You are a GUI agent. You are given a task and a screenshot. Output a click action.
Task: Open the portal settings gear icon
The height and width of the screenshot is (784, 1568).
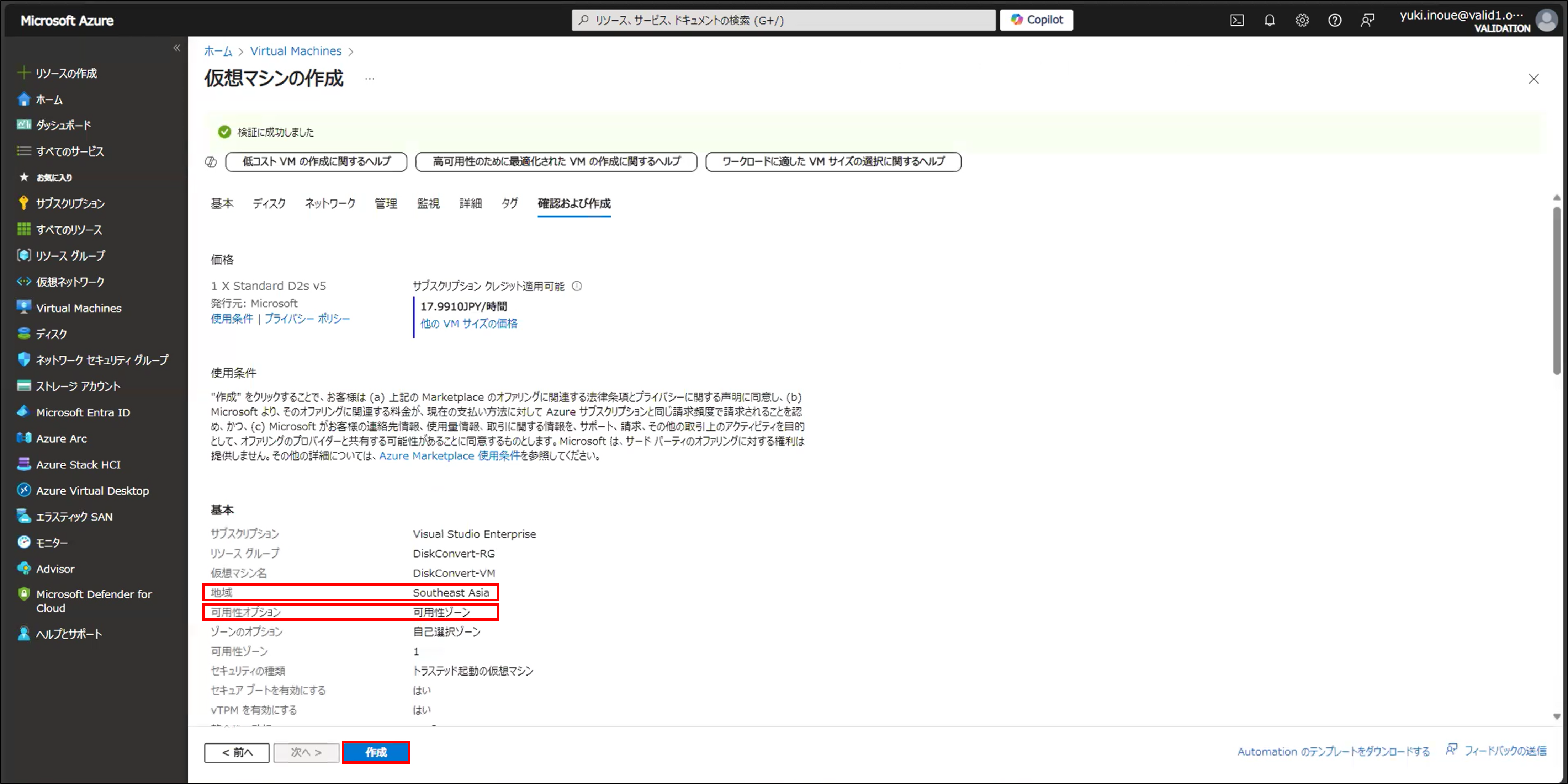[1302, 21]
